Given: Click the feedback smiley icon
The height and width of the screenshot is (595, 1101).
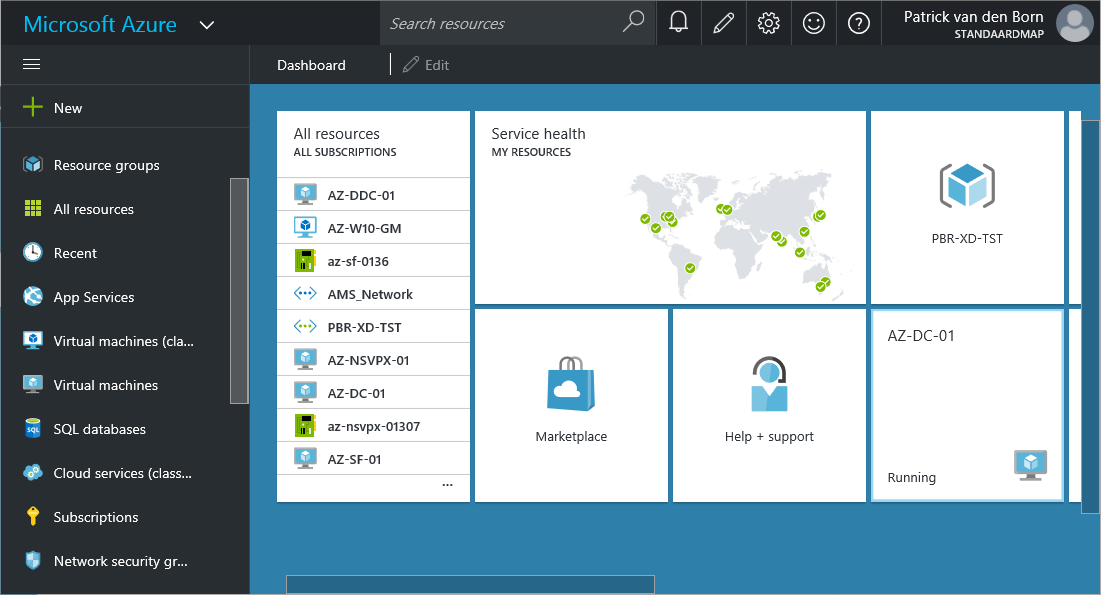Looking at the screenshot, I should point(813,23).
